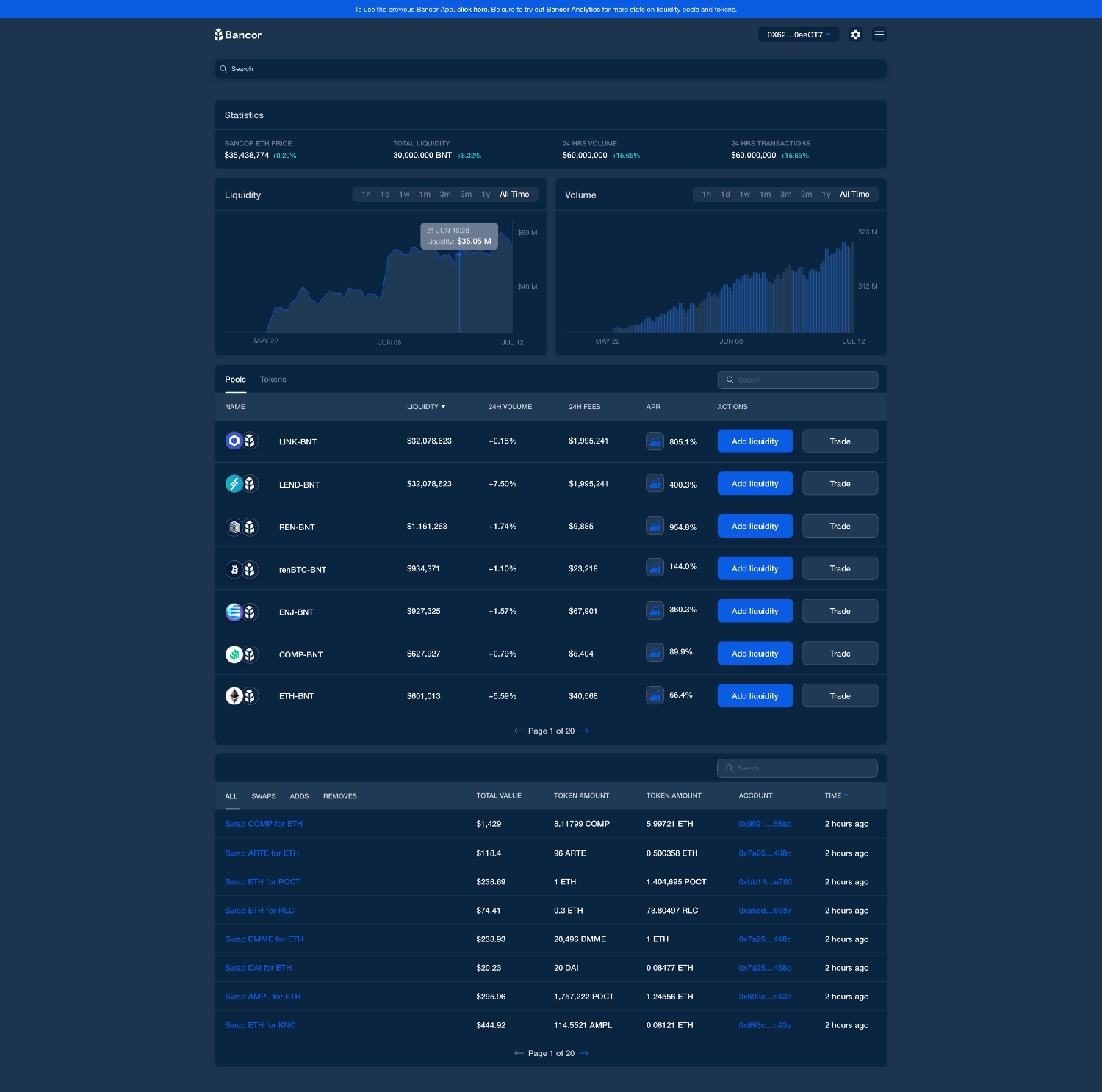
Task: Sort pools by Liquidity column
Action: pyautogui.click(x=426, y=407)
